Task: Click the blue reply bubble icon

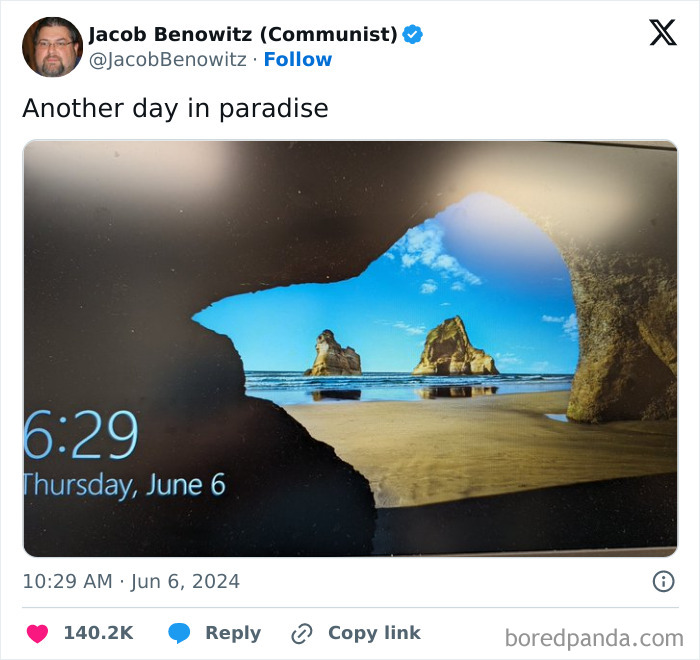Action: (x=179, y=633)
